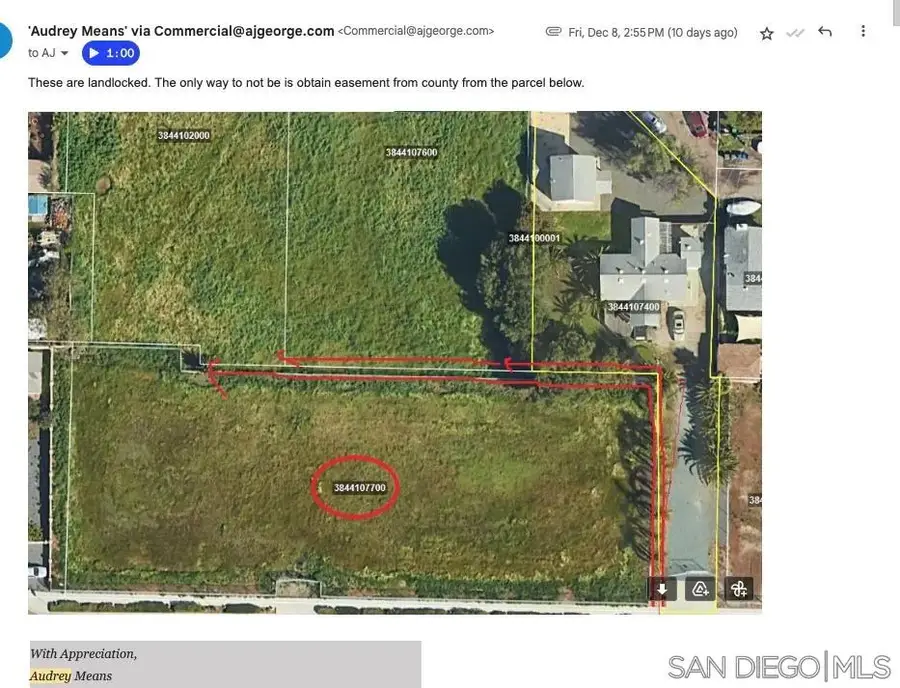900x688 pixels.
Task: Click the double checkmark icon
Action: (794, 32)
